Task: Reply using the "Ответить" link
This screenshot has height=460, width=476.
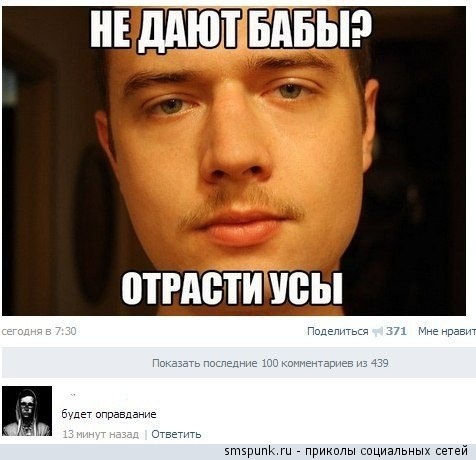Action: click(176, 434)
